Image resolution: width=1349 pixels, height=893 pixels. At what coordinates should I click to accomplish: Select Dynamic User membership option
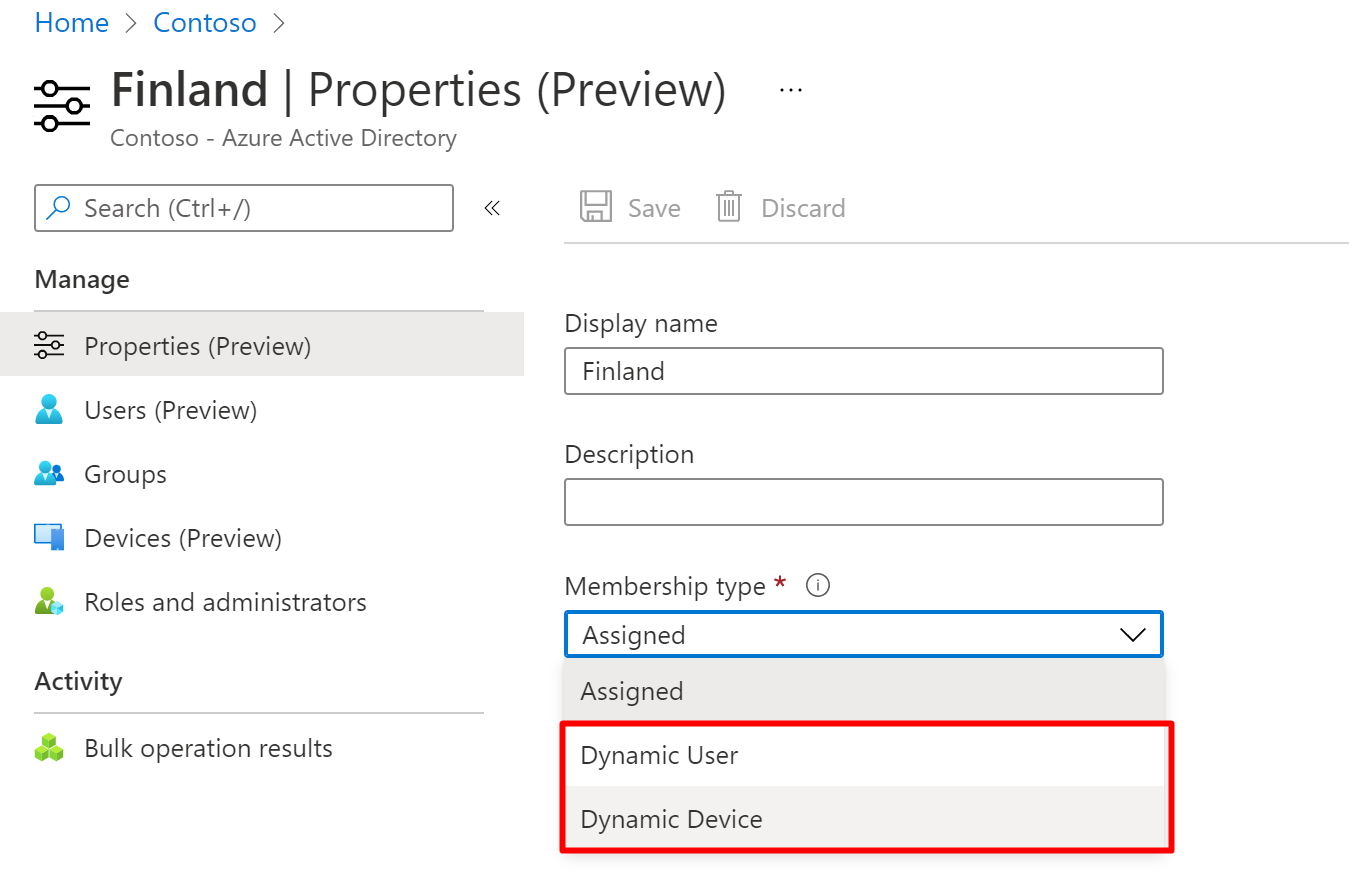660,755
